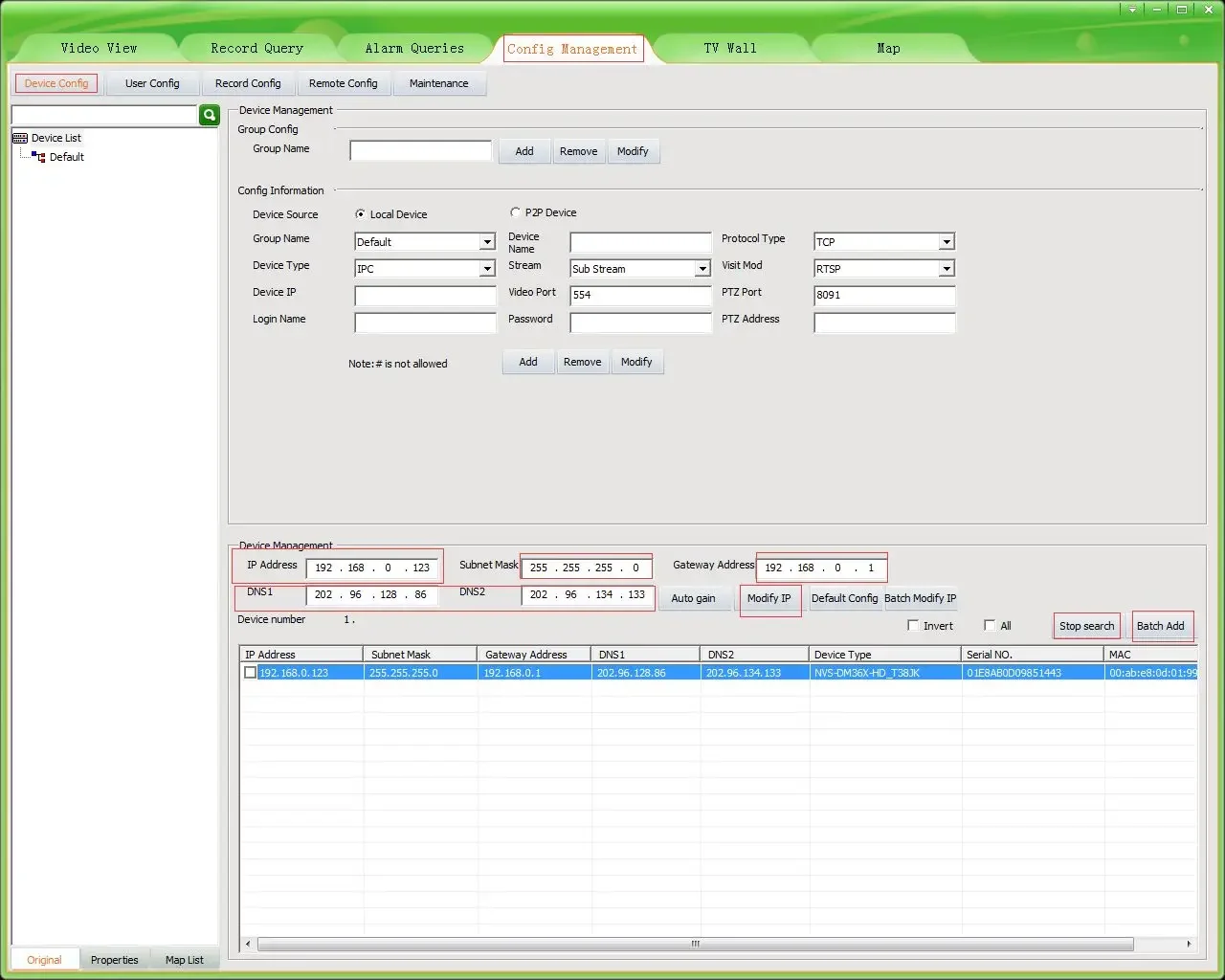Go to the Maintenance section

pyautogui.click(x=438, y=83)
